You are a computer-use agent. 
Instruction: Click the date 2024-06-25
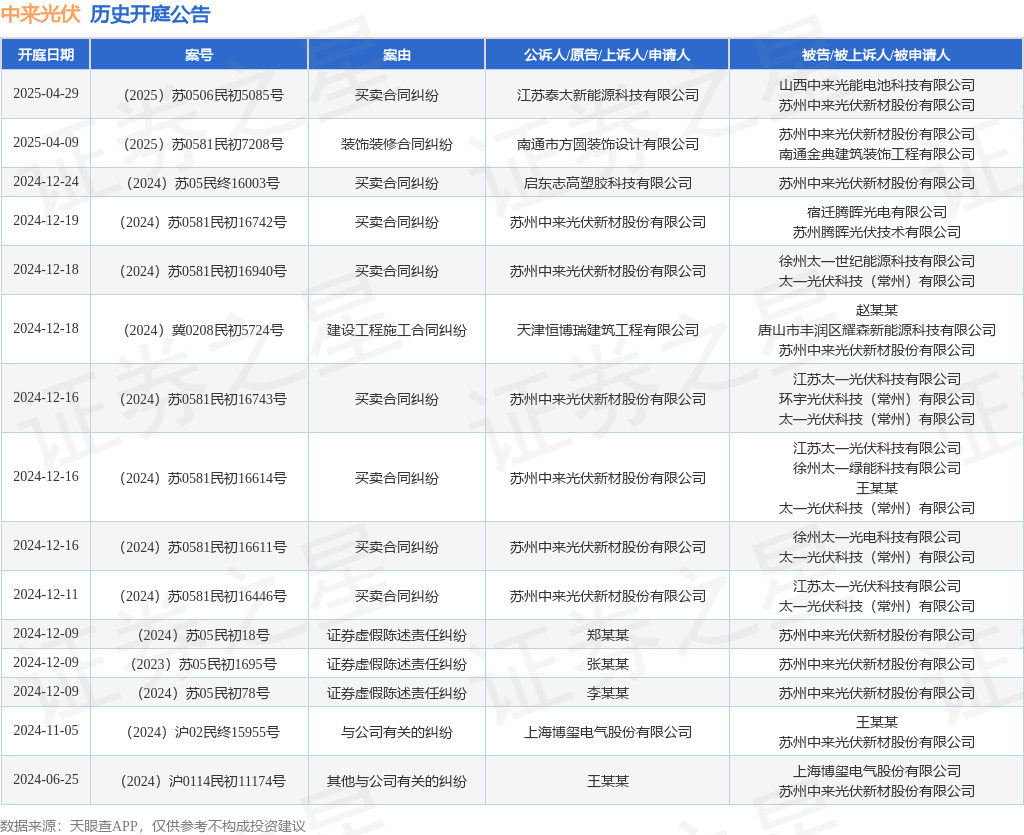click(46, 780)
